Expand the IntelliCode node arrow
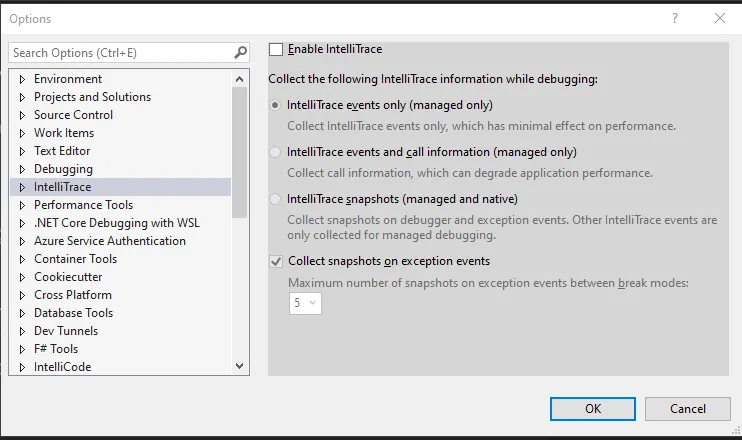 [x=22, y=367]
